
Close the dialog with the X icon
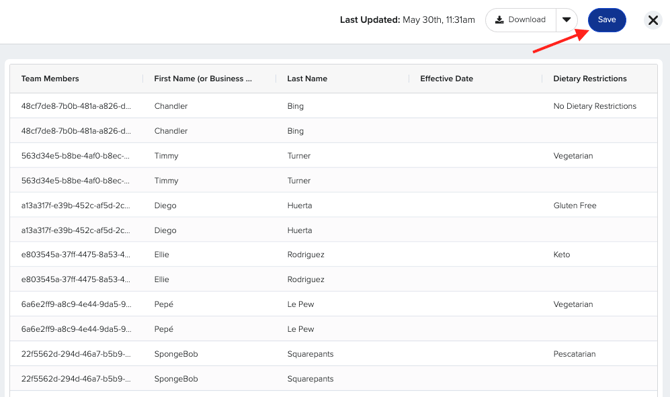(653, 20)
